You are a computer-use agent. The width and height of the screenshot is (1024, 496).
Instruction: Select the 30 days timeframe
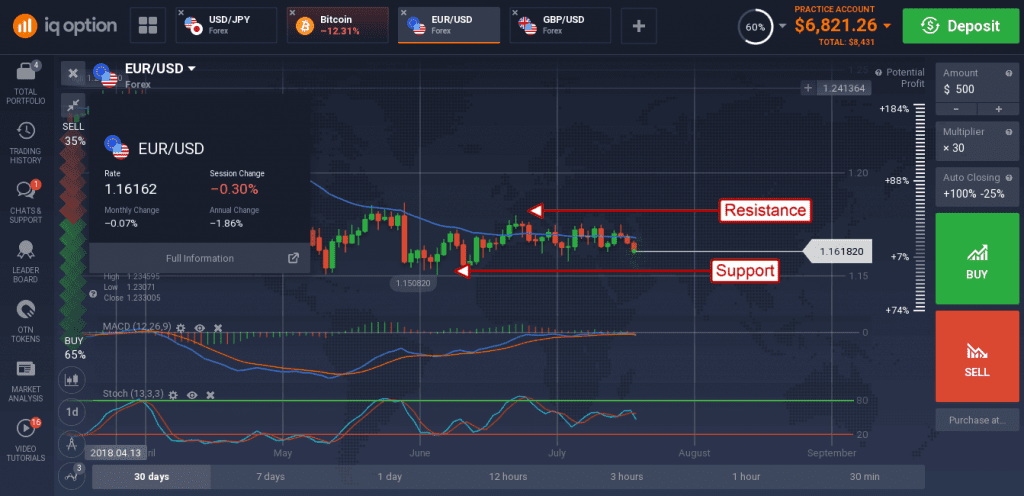tap(152, 476)
